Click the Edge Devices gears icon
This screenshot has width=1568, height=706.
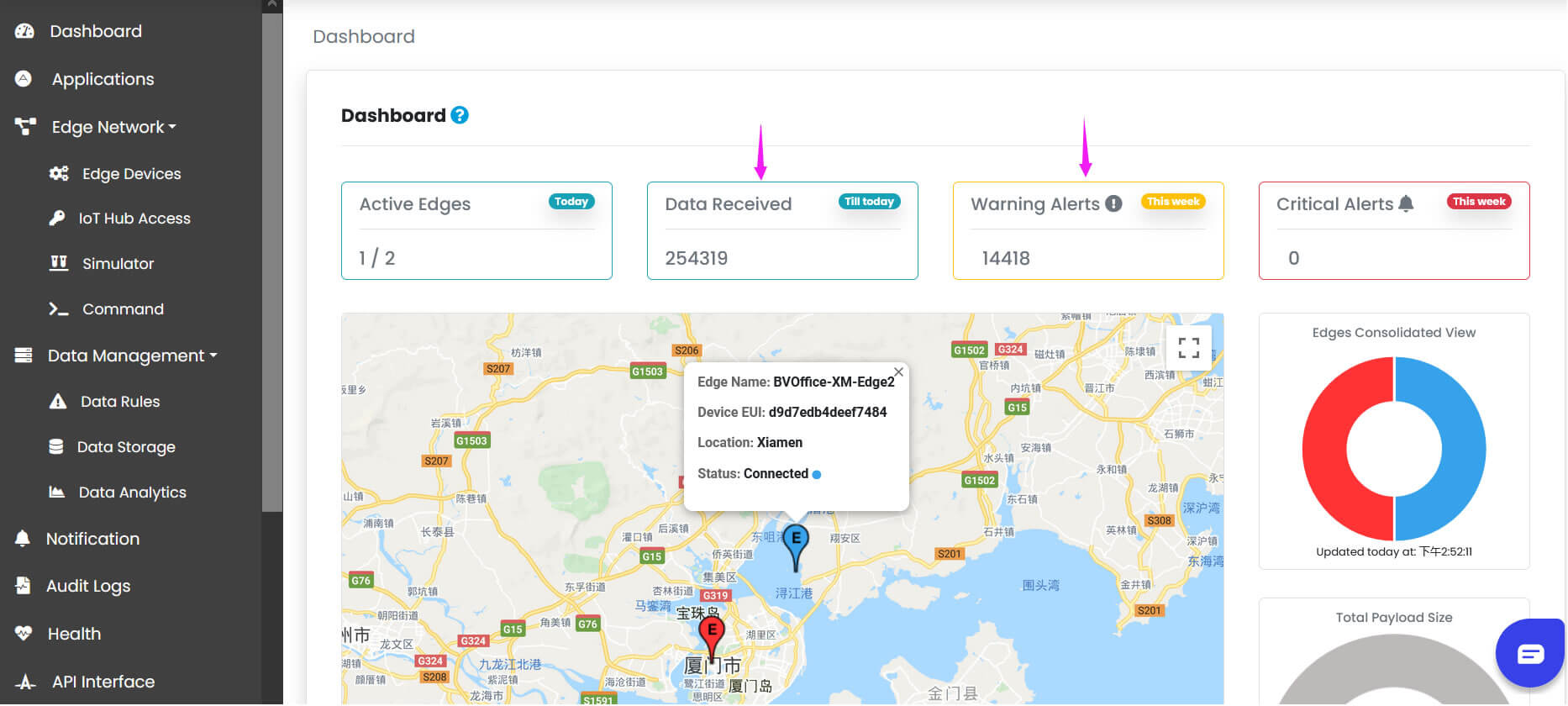pos(59,173)
